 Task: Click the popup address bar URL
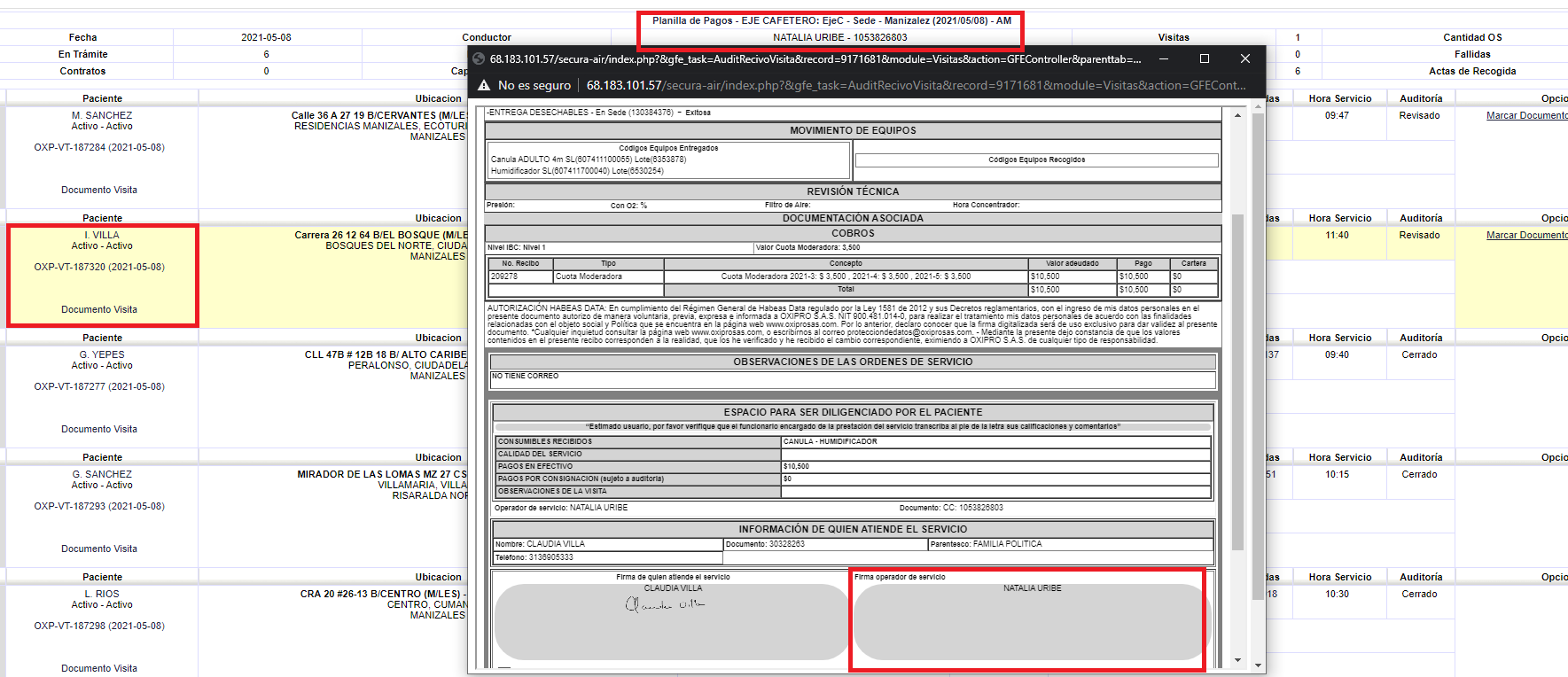[916, 85]
